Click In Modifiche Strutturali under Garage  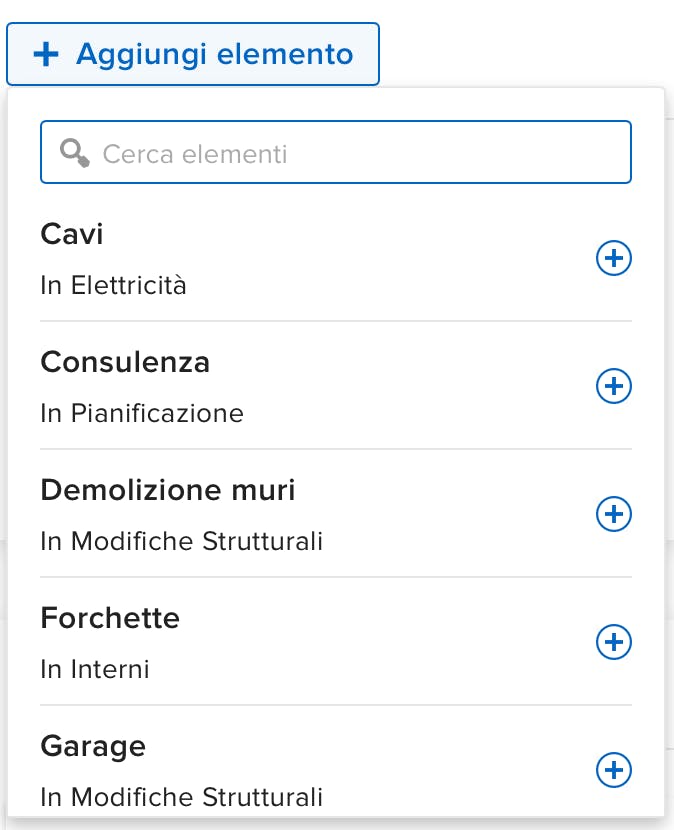click(181, 797)
